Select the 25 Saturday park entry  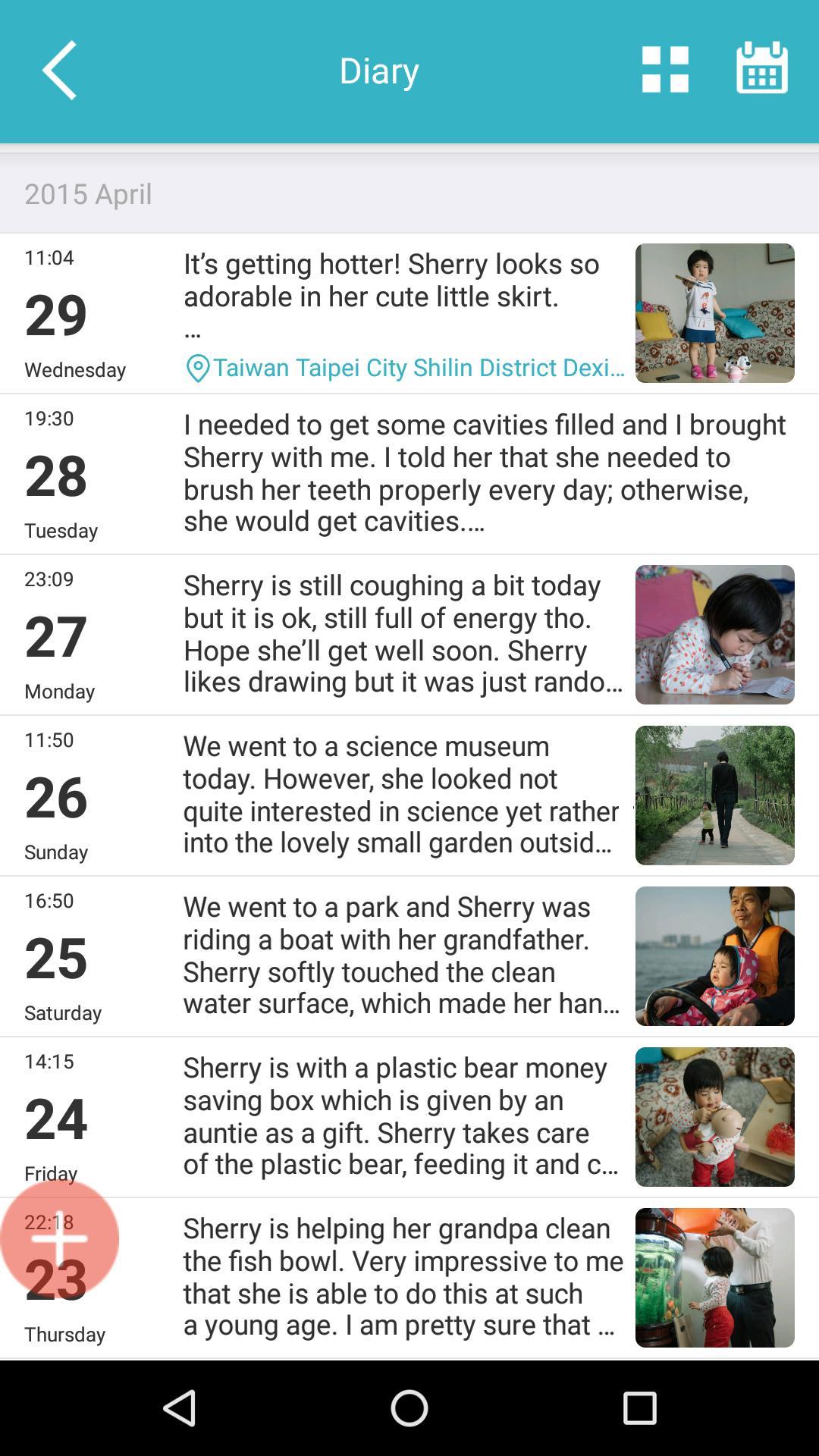409,956
